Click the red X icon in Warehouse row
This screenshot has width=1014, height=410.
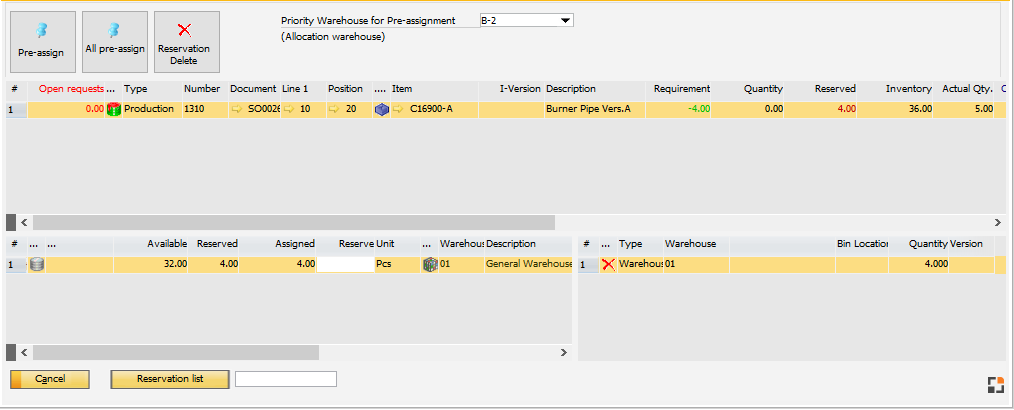point(608,265)
